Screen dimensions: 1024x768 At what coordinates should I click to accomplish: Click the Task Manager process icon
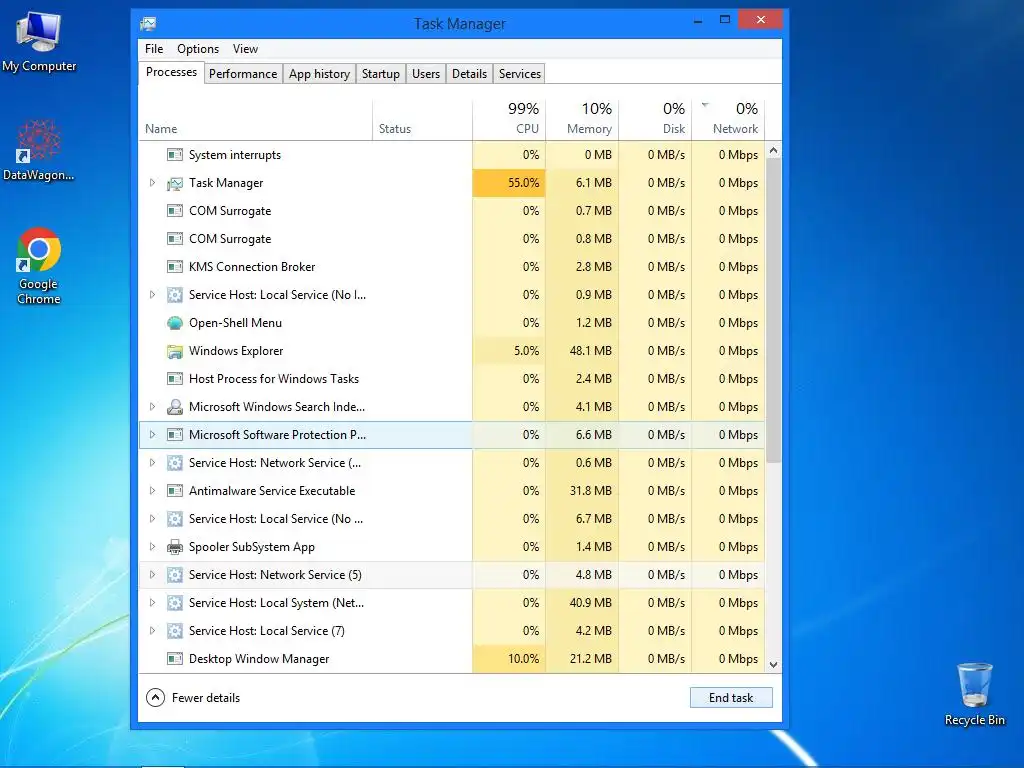pyautogui.click(x=174, y=184)
